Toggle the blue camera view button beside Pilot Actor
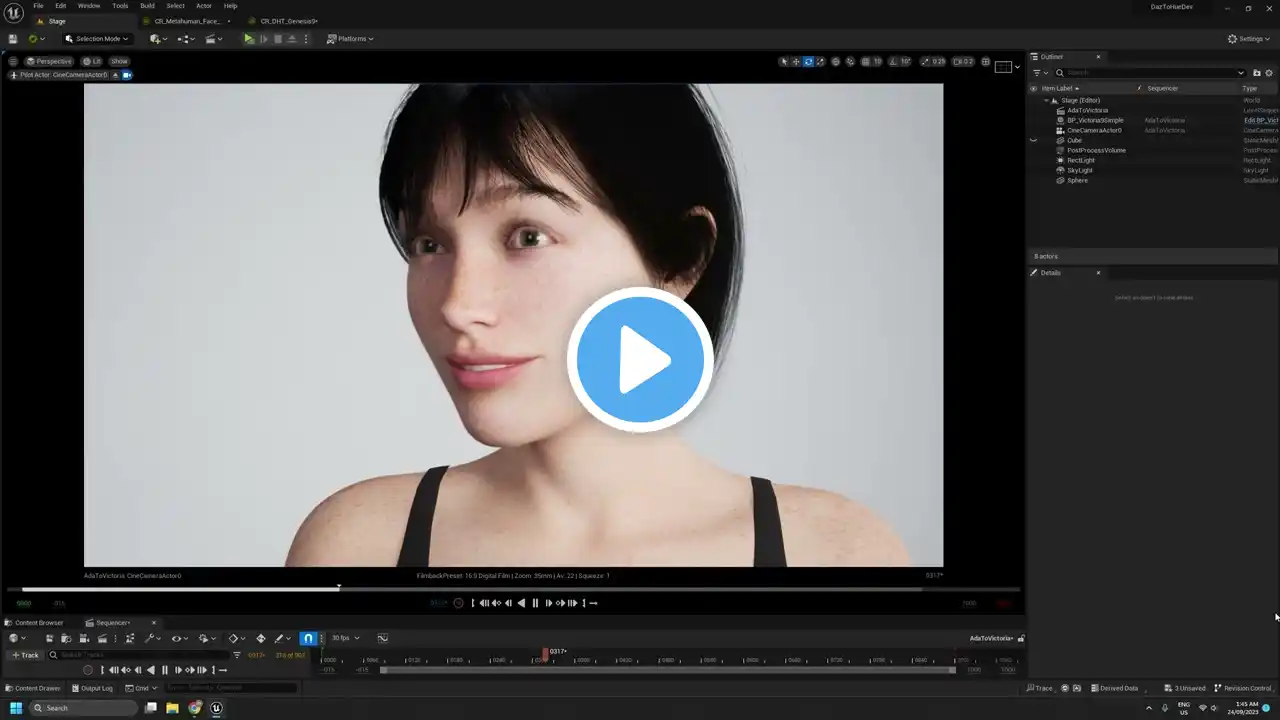This screenshot has width=1280, height=720. [127, 75]
